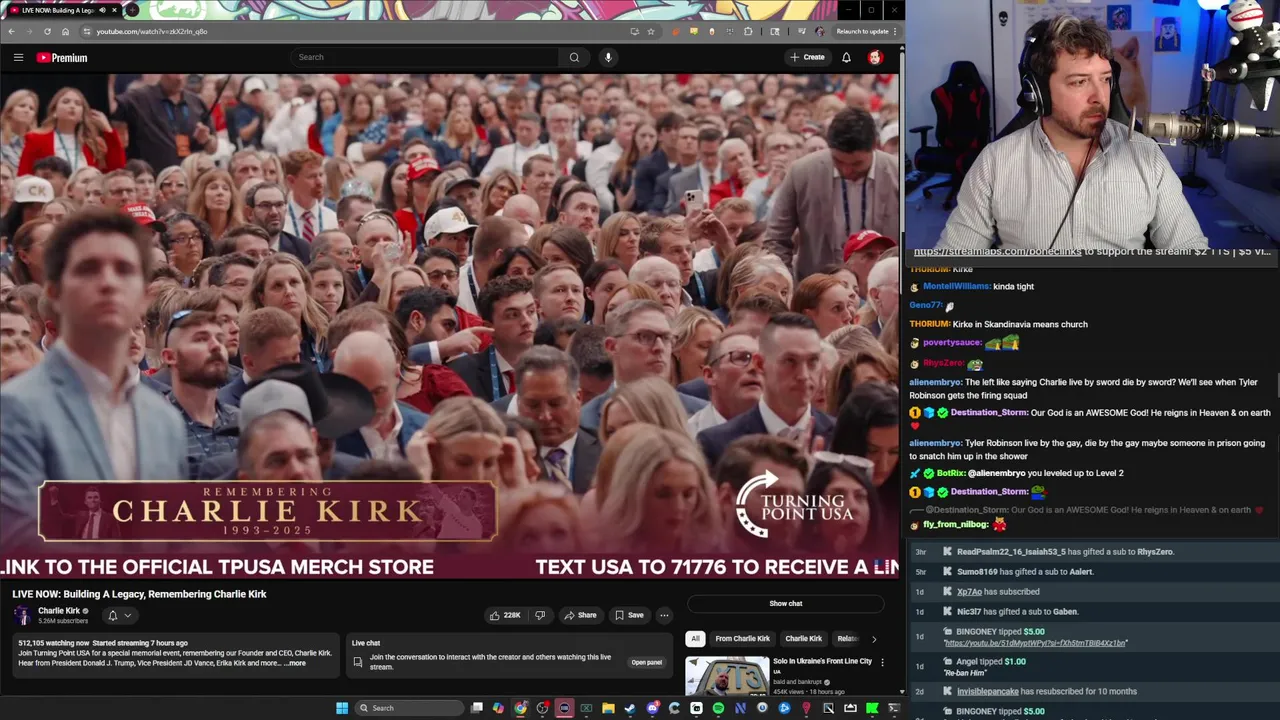The height and width of the screenshot is (720, 1280).
Task: Open a new browser tab
Action: click(x=132, y=10)
